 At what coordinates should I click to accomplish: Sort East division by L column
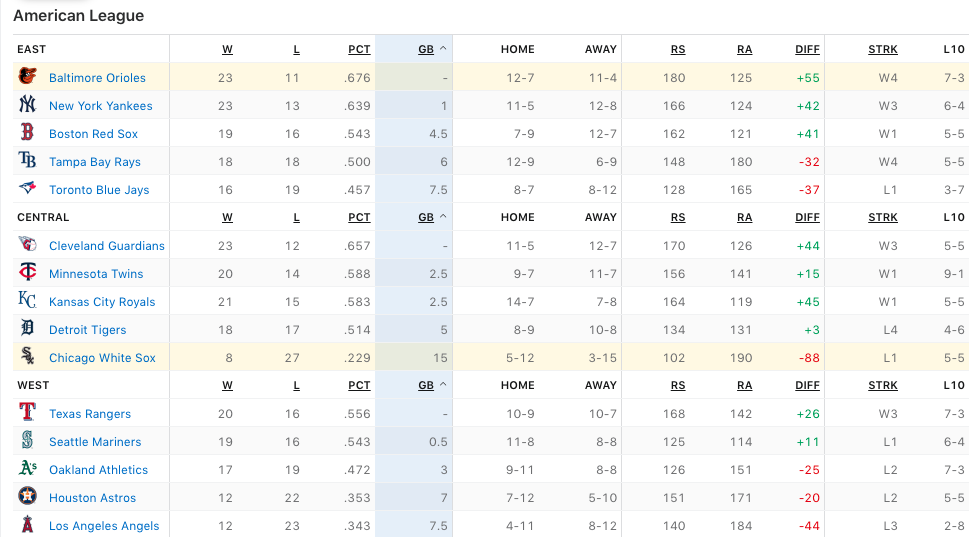[x=296, y=49]
